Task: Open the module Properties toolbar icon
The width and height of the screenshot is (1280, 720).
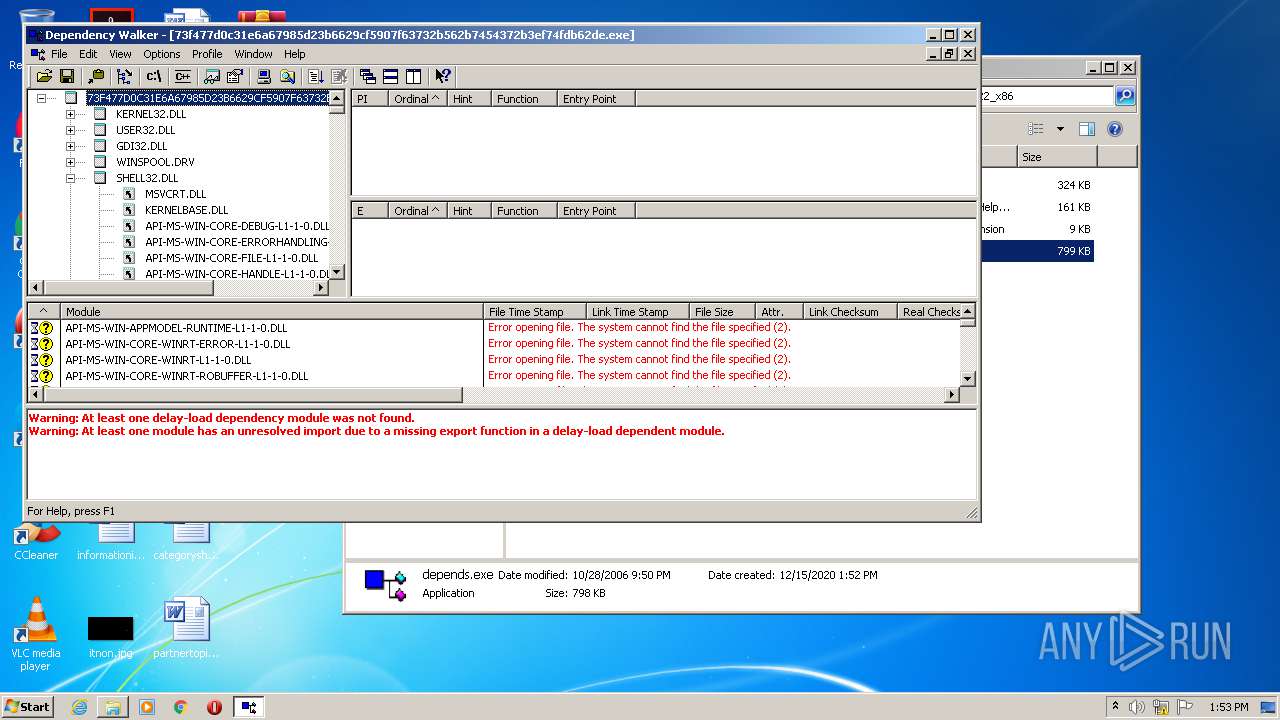Action: [x=235, y=76]
